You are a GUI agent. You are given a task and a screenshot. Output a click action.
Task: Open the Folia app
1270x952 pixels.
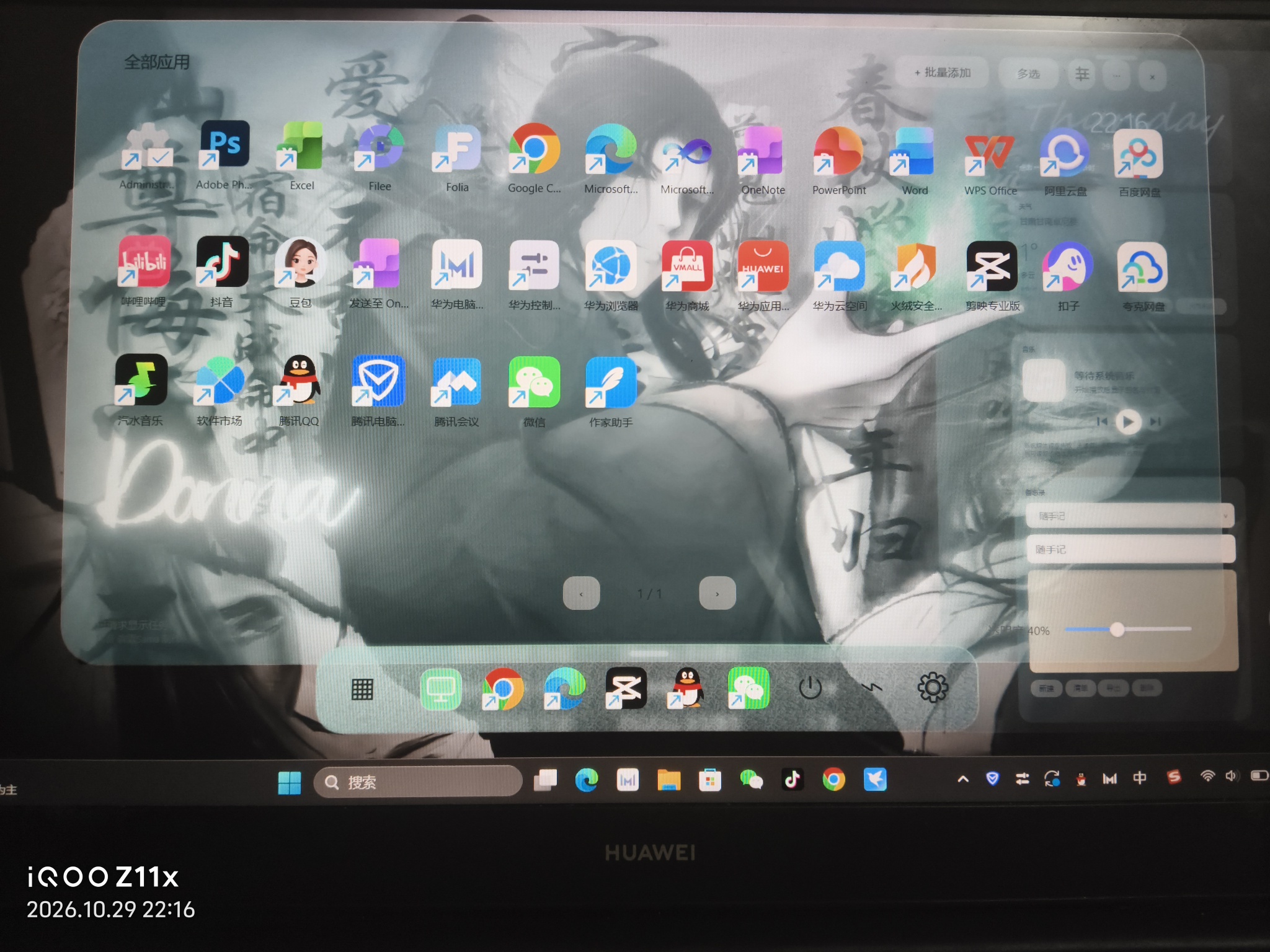coord(457,149)
